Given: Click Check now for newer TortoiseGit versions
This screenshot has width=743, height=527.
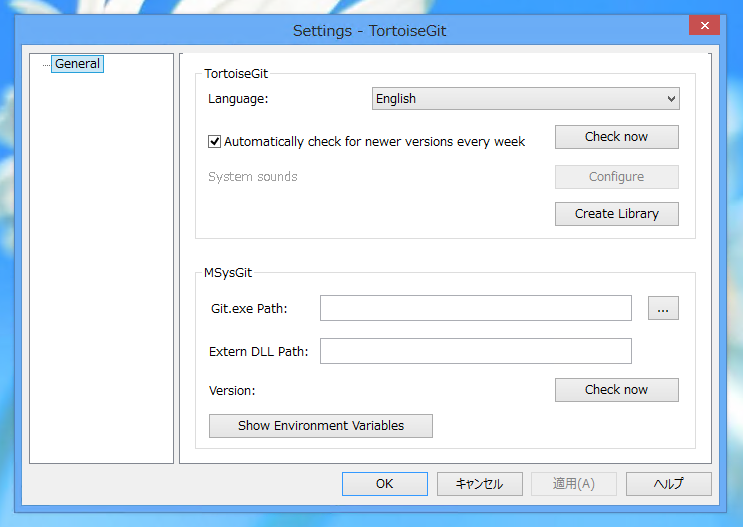Looking at the screenshot, I should click(616, 137).
